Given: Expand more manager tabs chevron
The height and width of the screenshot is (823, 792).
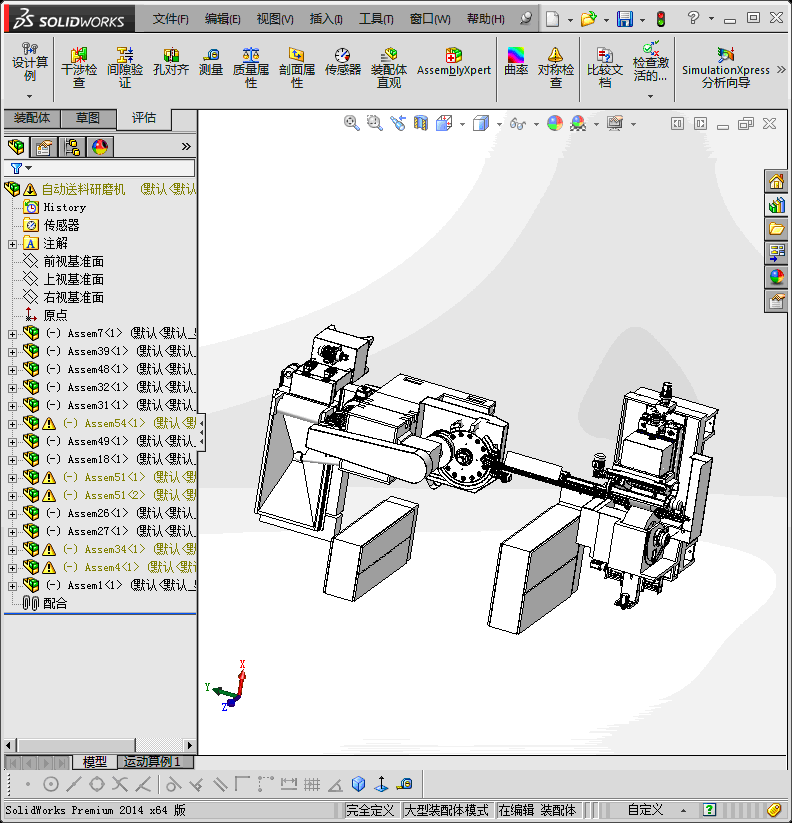Looking at the screenshot, I should [186, 147].
